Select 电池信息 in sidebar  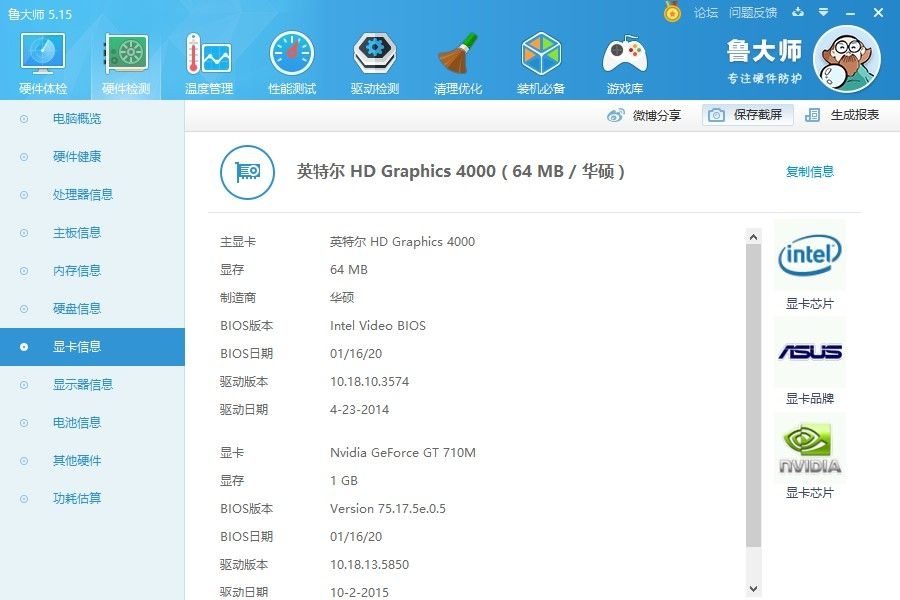click(x=92, y=423)
